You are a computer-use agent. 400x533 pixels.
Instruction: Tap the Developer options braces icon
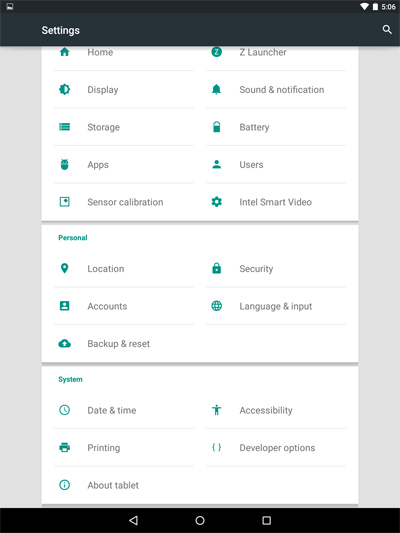[216, 447]
